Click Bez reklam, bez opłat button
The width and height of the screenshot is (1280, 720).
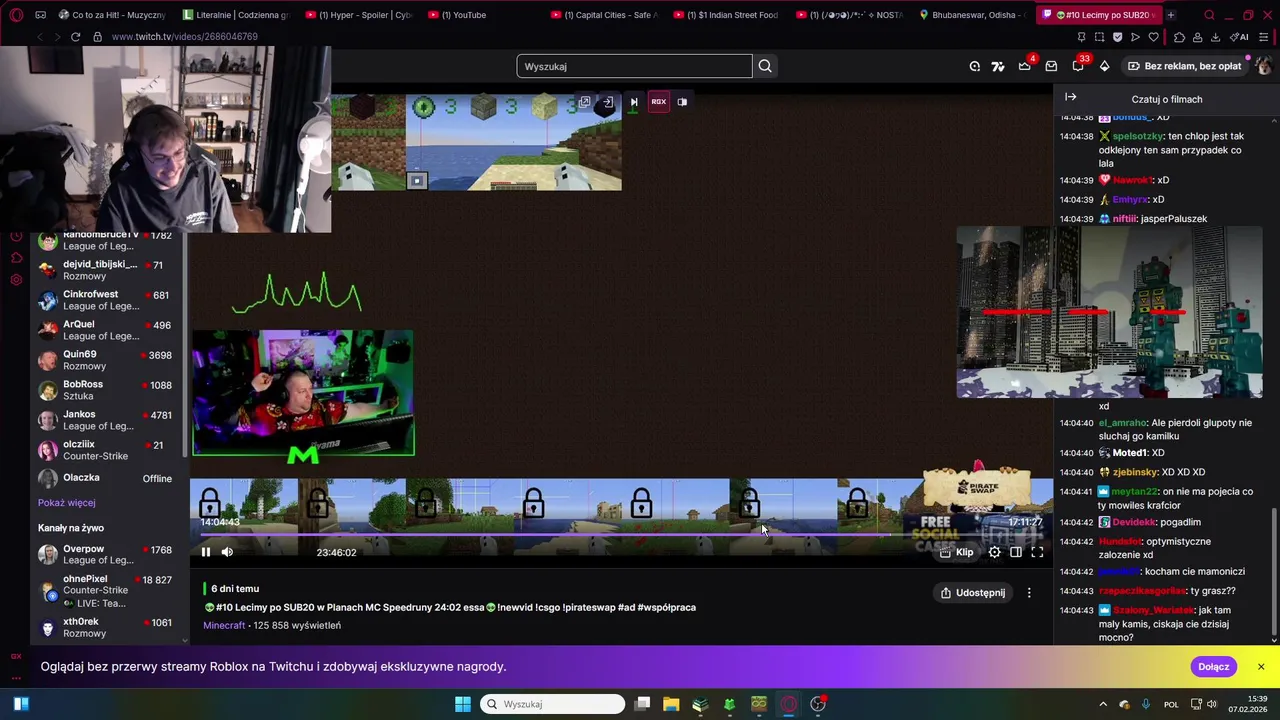(1185, 66)
